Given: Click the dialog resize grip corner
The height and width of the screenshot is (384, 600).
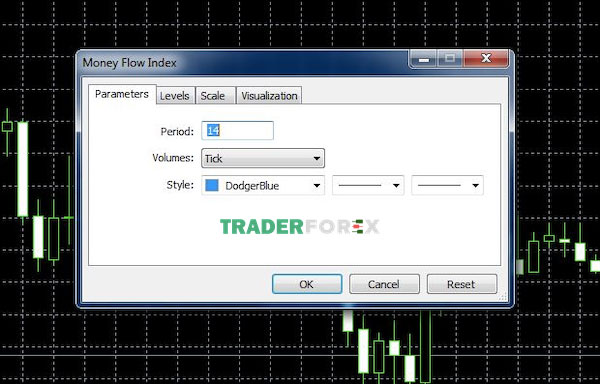Looking at the screenshot, I should (503, 297).
